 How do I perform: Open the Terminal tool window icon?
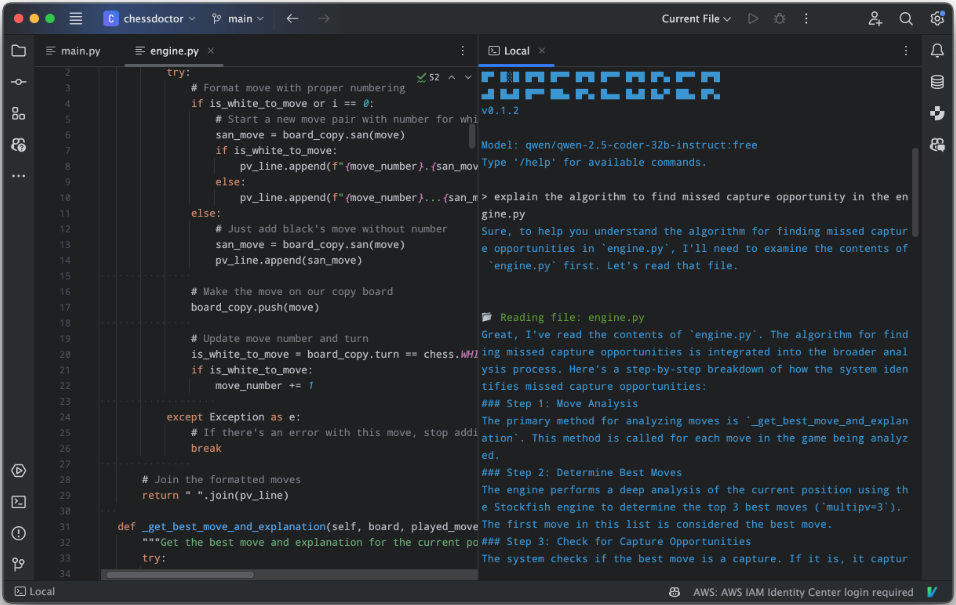tap(19, 502)
